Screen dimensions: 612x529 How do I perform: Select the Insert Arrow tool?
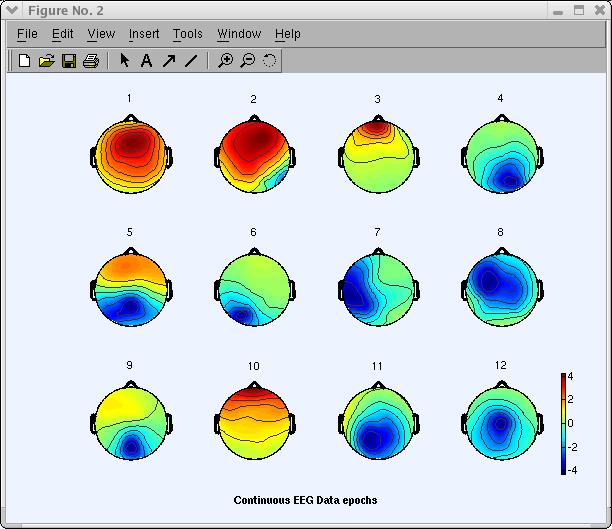click(168, 61)
